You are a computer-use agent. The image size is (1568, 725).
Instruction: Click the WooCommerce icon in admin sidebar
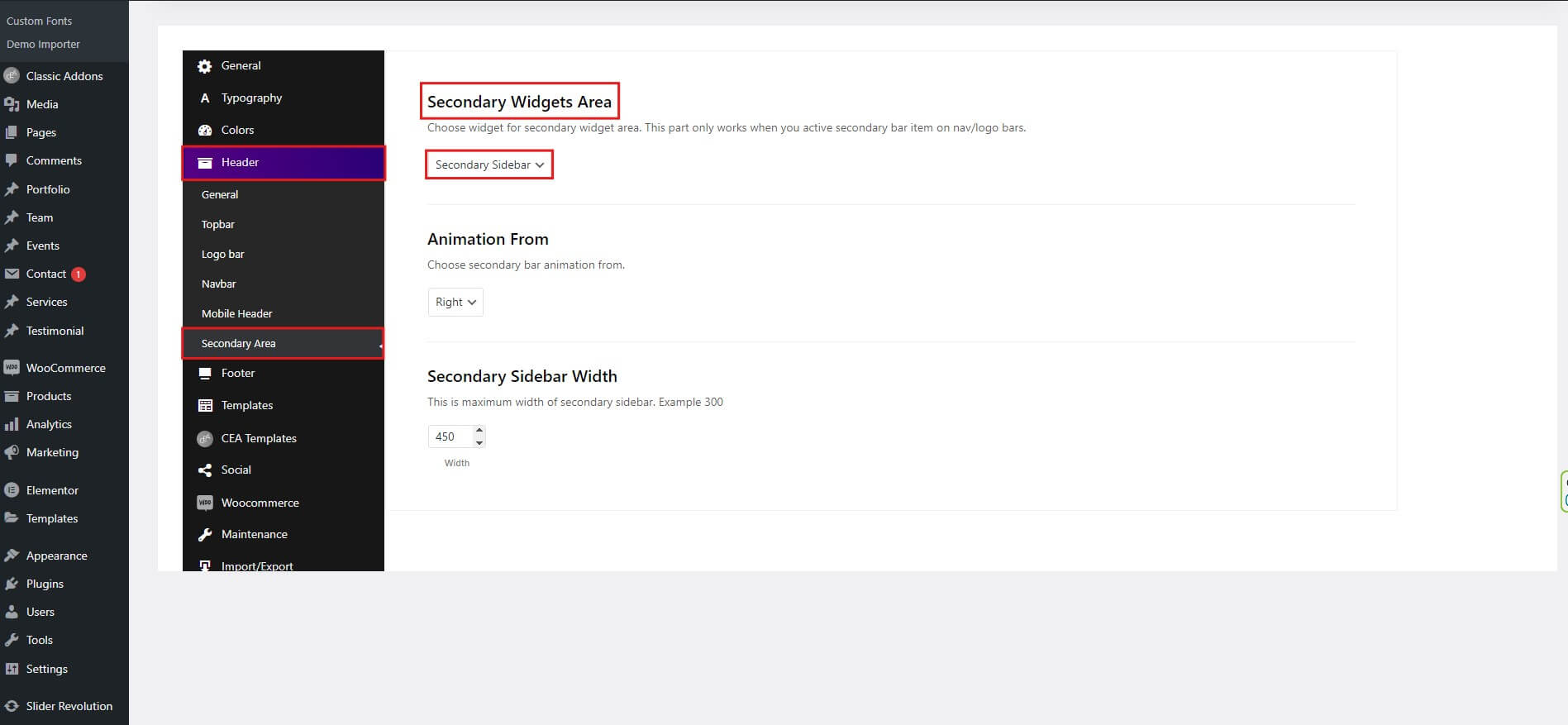click(x=12, y=368)
